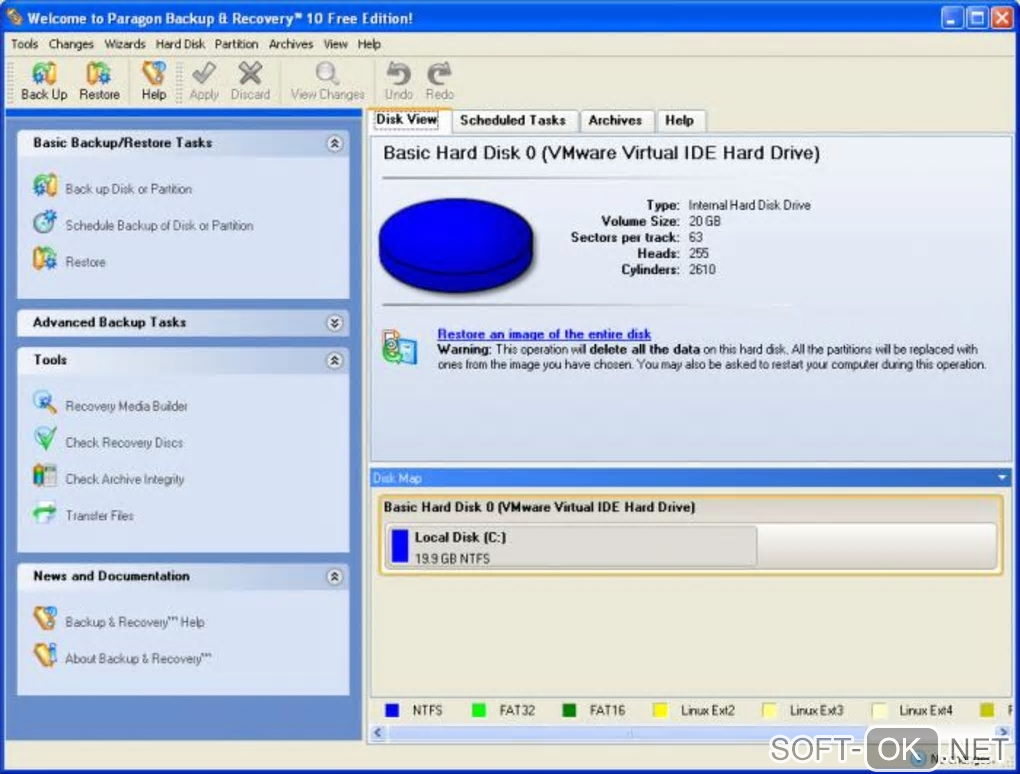
Task: Click the Check Recovery Discs icon
Action: [x=45, y=439]
